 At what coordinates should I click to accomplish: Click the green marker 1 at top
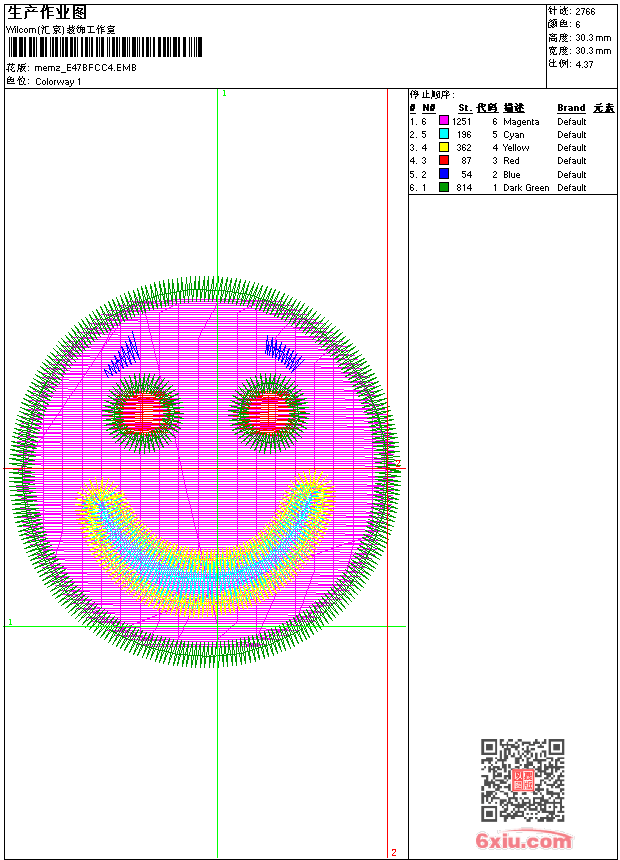tap(224, 93)
